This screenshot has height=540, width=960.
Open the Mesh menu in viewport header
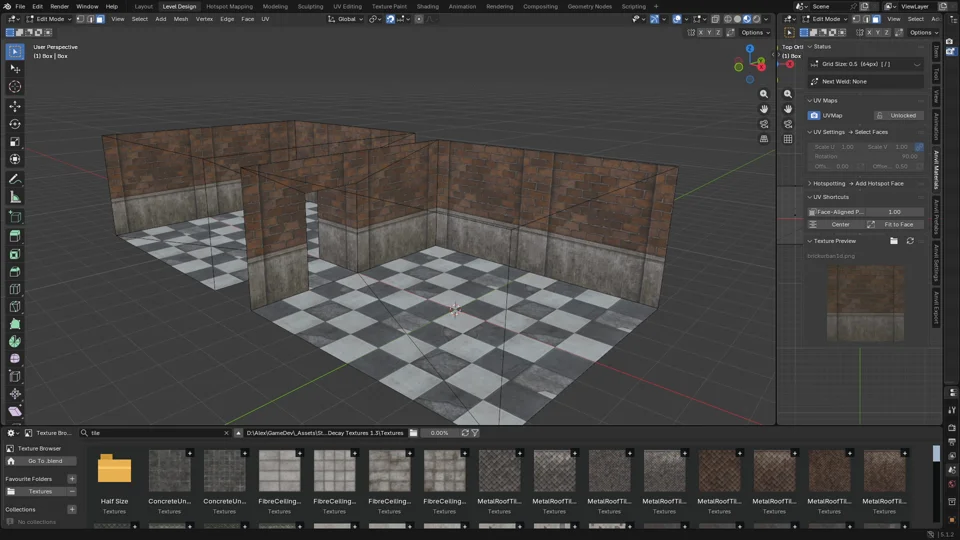(x=181, y=19)
